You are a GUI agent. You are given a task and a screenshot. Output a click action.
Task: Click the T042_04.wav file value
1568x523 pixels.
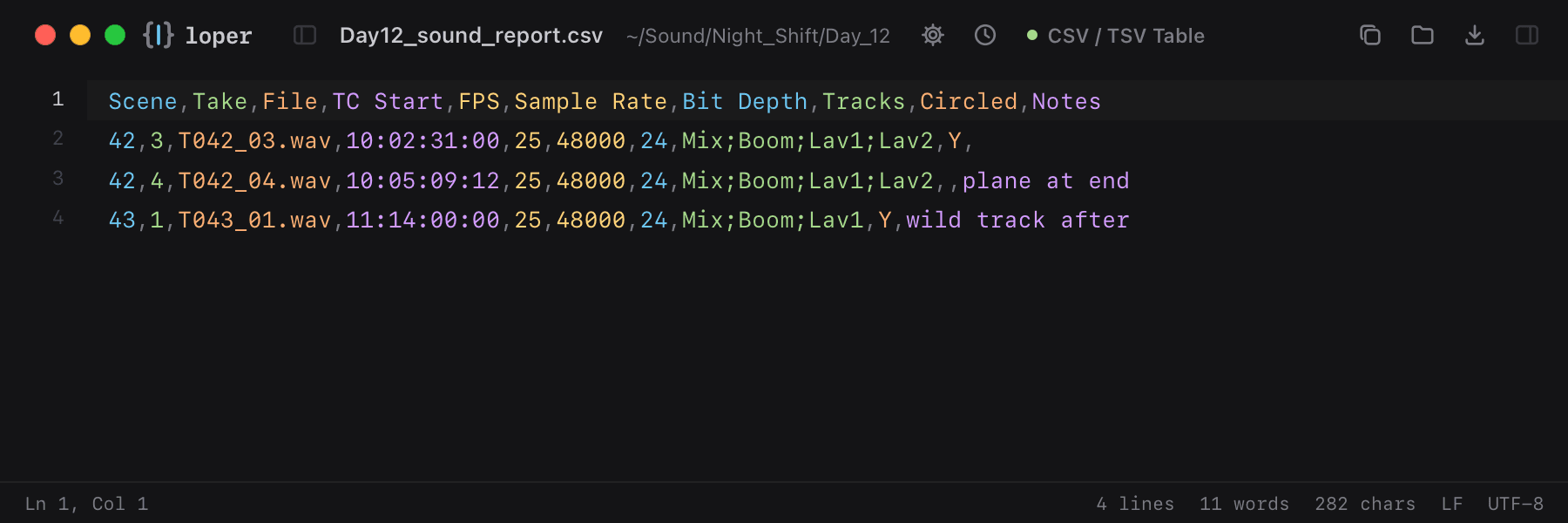click(255, 180)
